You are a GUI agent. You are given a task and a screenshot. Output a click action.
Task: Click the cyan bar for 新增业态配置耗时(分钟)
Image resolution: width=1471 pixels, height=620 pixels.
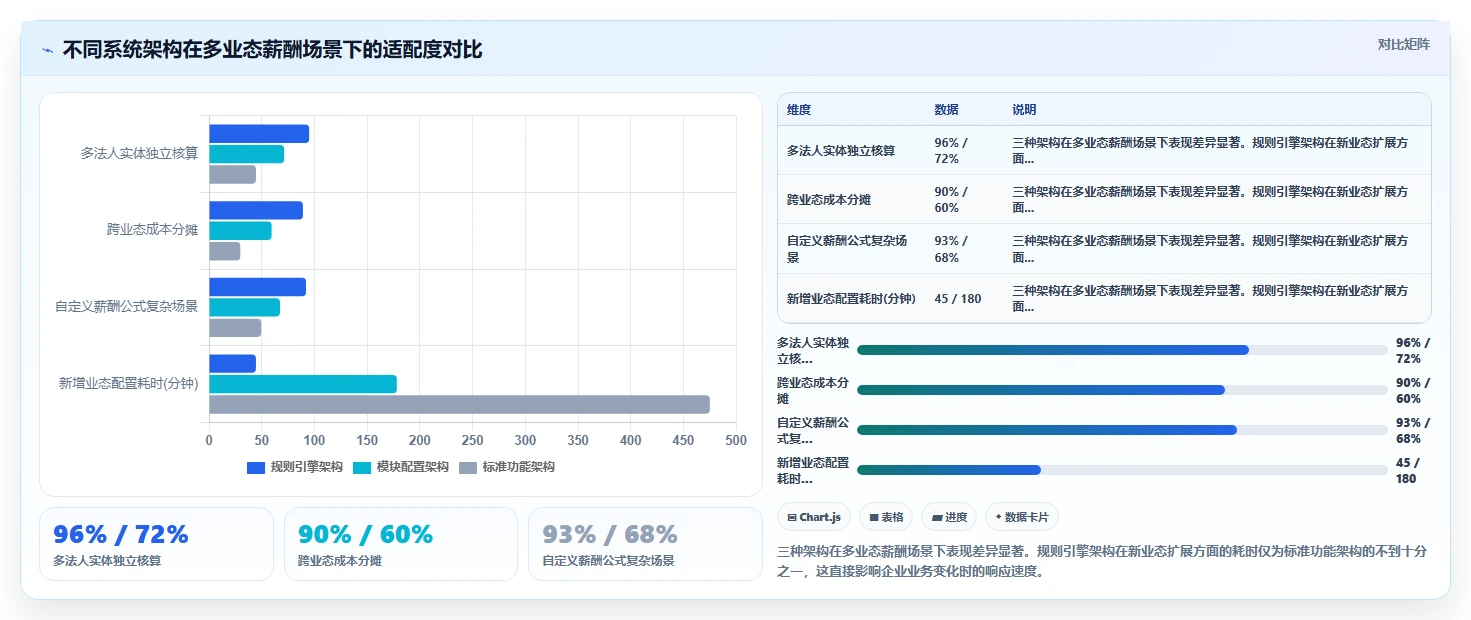point(303,384)
